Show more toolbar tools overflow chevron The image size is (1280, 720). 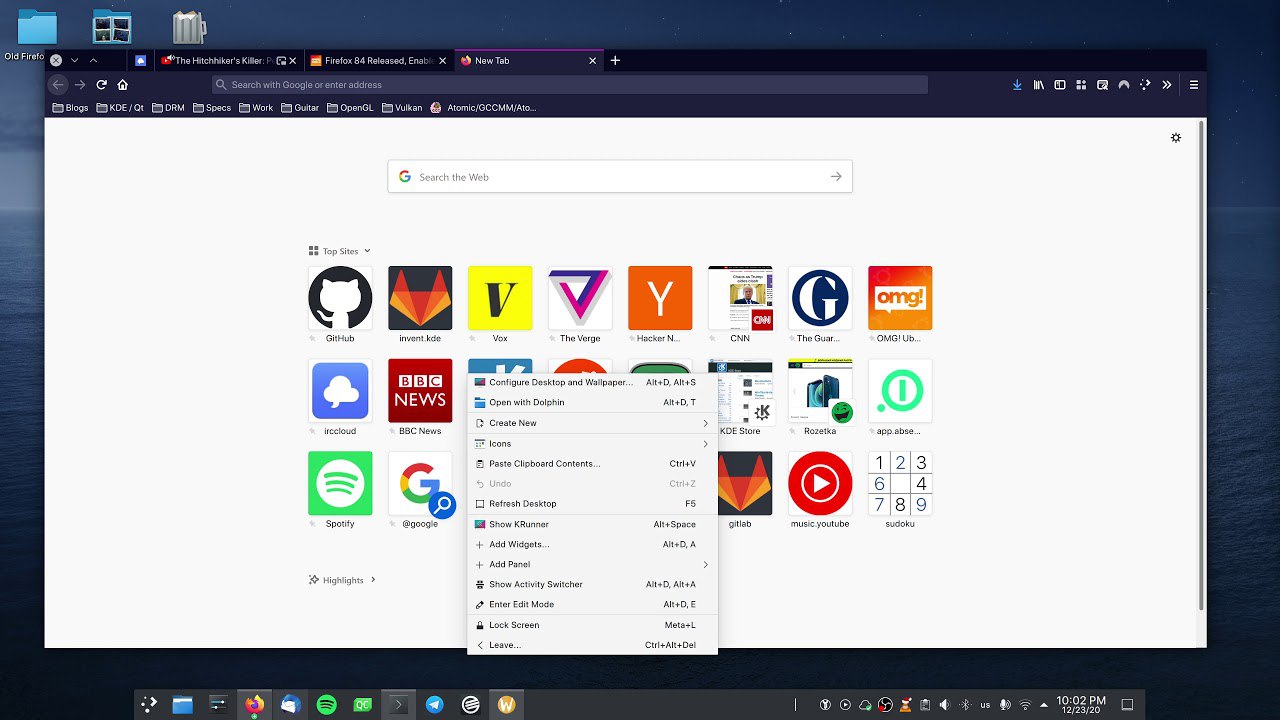pos(1166,85)
